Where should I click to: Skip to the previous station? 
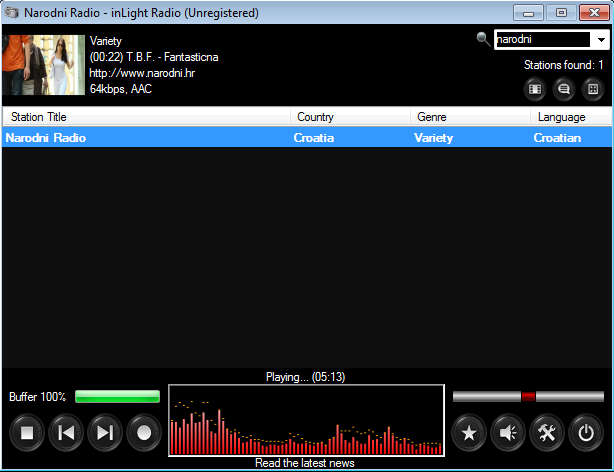(x=66, y=433)
